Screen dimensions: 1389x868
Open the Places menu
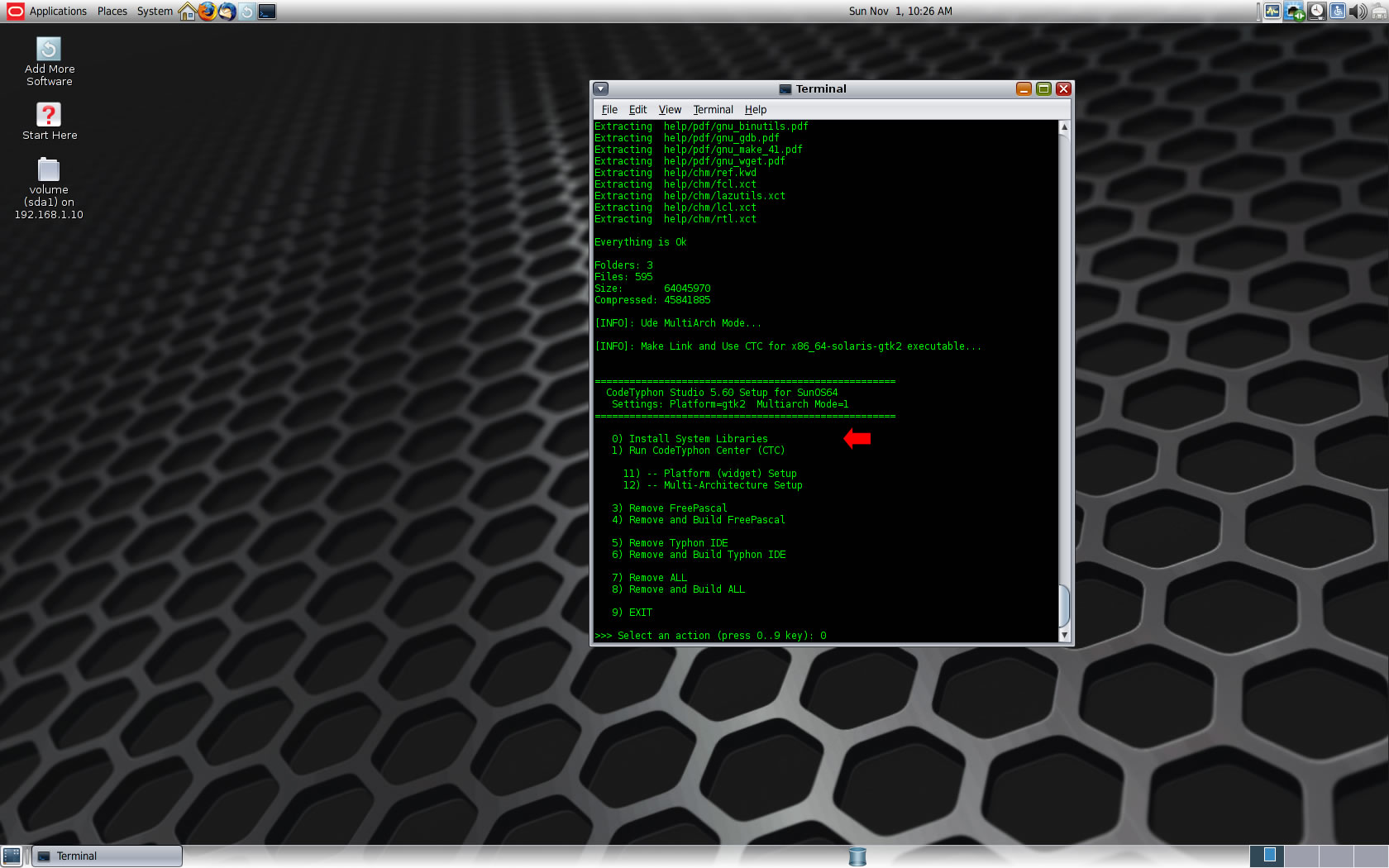coord(112,12)
